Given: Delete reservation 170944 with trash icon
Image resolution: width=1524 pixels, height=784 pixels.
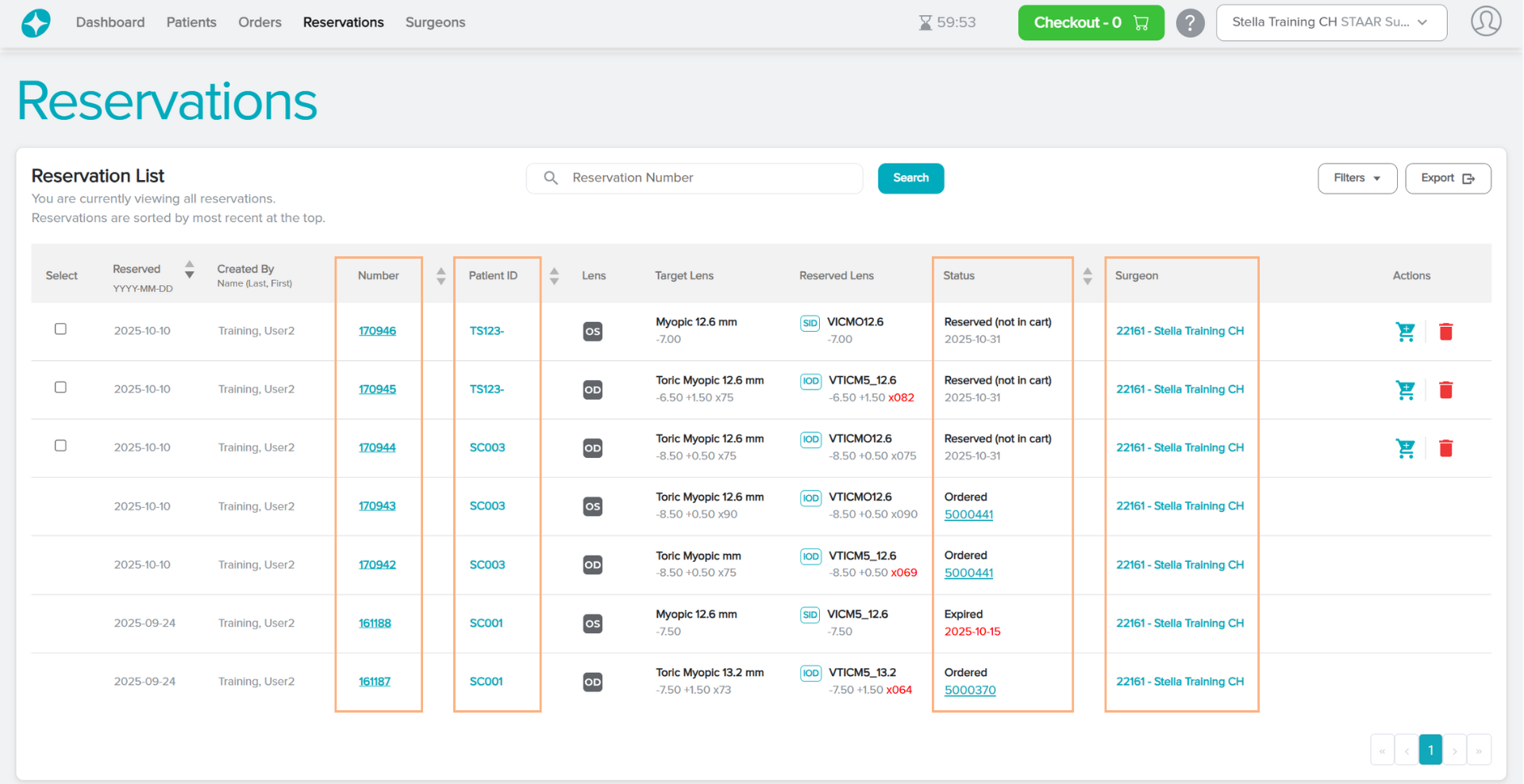Looking at the screenshot, I should (1445, 448).
